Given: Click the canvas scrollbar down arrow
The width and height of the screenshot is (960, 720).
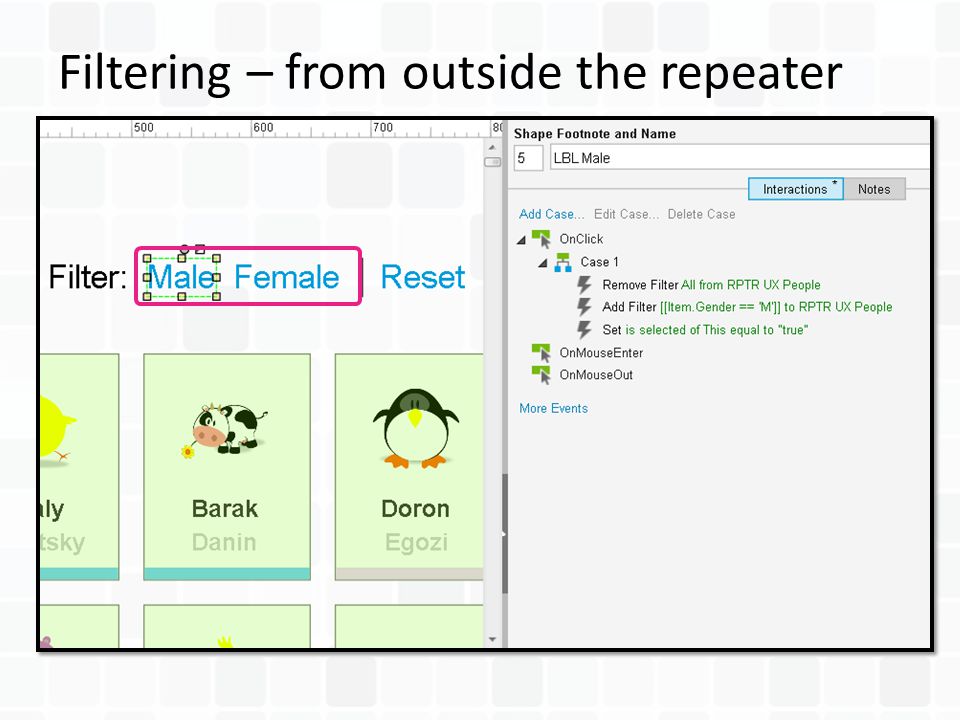Looking at the screenshot, I should pyautogui.click(x=492, y=640).
